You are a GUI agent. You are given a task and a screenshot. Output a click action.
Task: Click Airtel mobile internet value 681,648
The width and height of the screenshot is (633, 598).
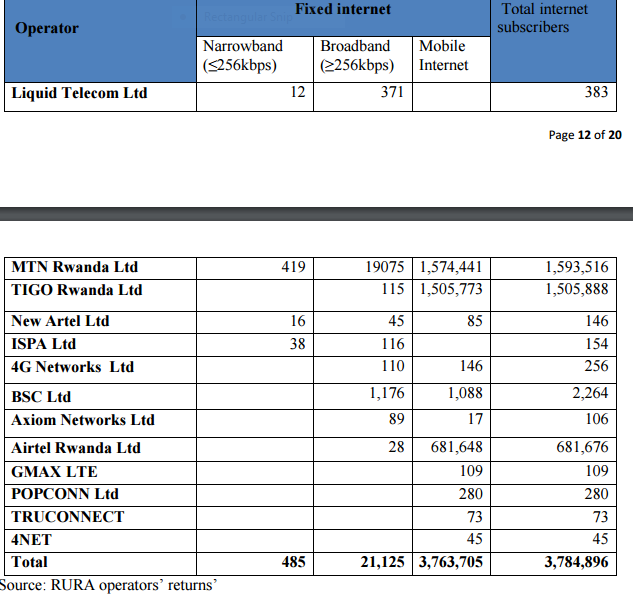click(x=457, y=447)
